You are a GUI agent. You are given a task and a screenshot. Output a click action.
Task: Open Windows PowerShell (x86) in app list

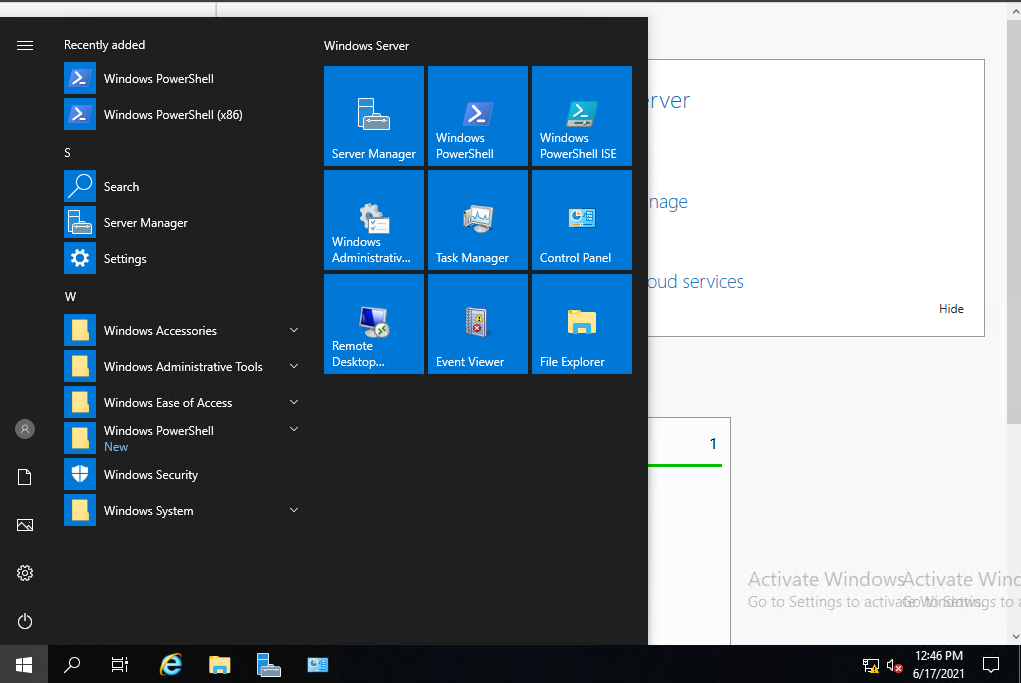click(x=182, y=115)
